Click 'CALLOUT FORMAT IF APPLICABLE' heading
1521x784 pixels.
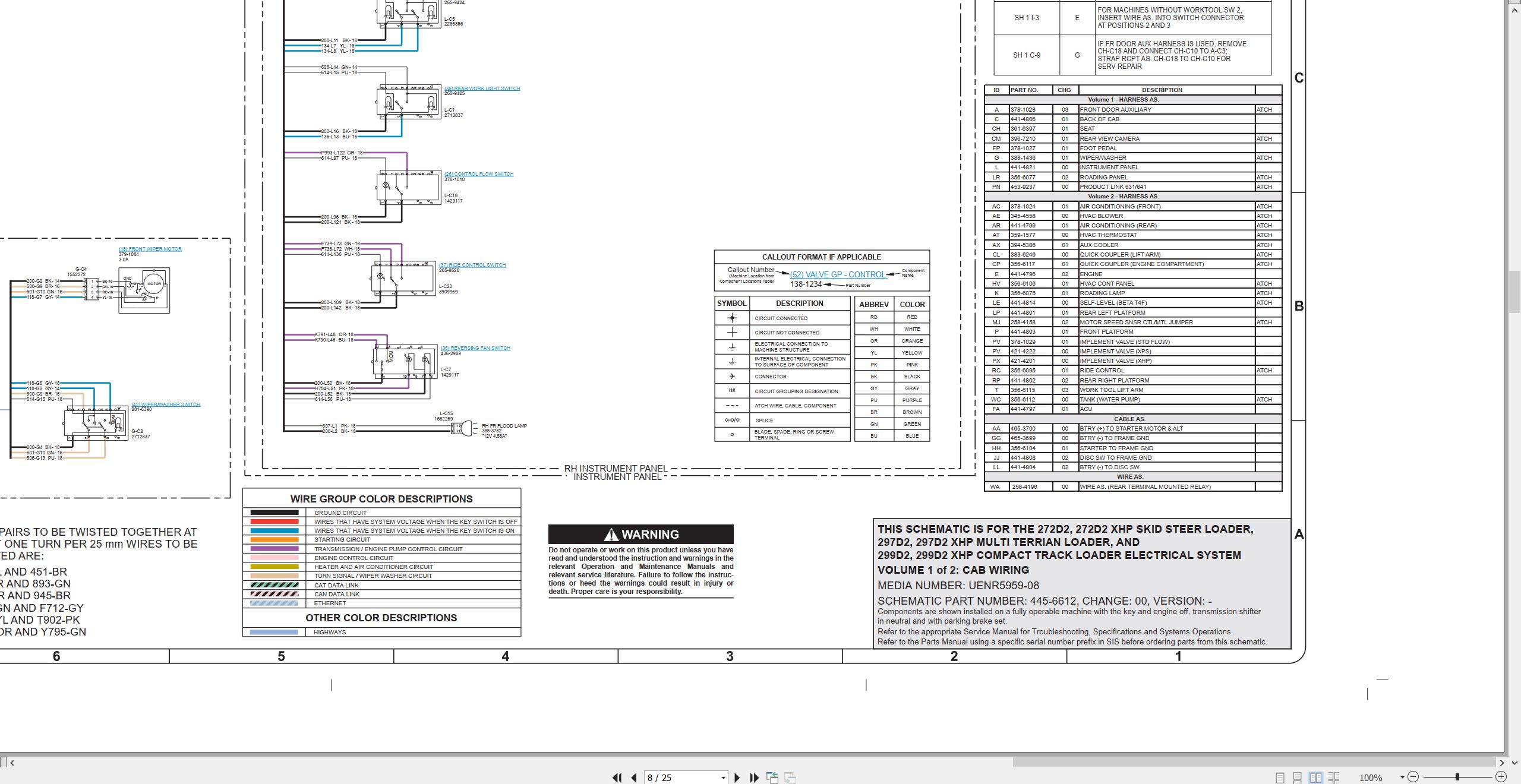point(822,257)
